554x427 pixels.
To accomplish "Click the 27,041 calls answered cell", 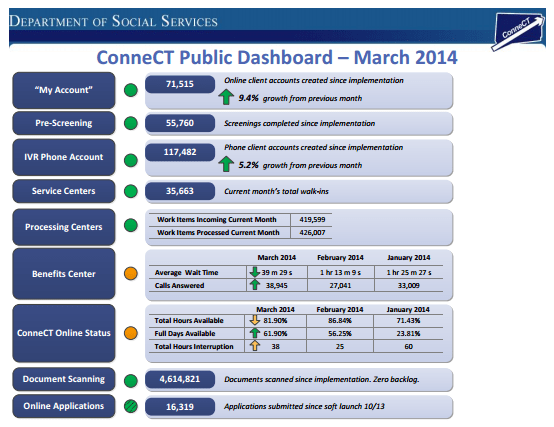I will (x=340, y=285).
